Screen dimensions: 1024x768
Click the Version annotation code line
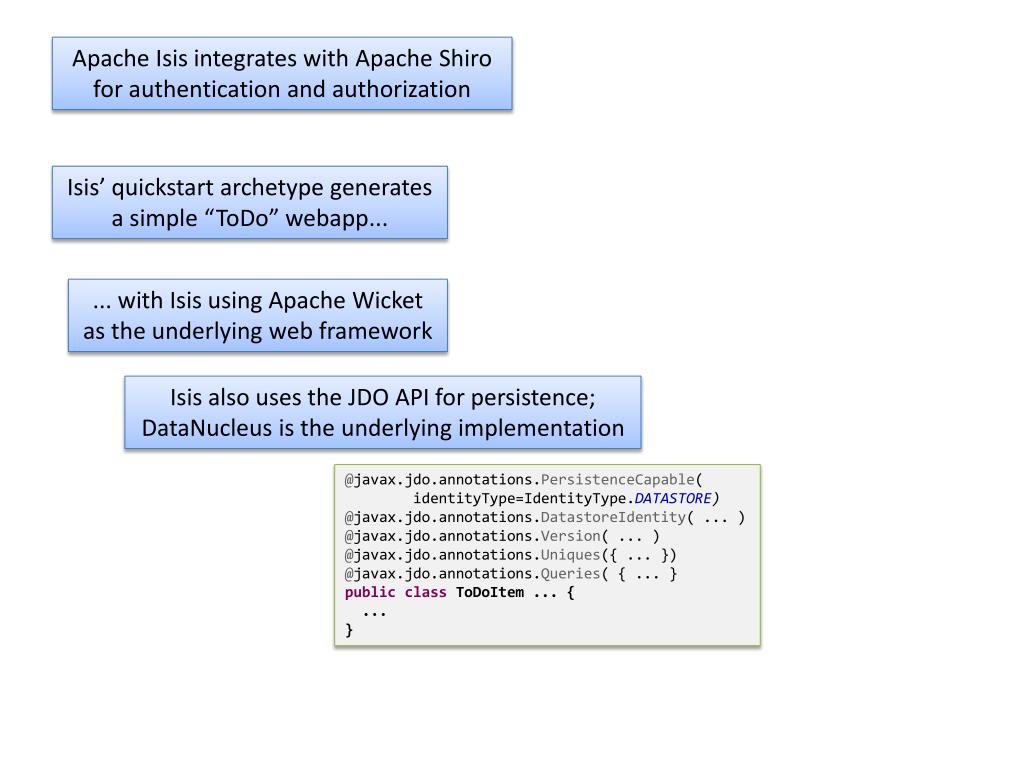[502, 536]
